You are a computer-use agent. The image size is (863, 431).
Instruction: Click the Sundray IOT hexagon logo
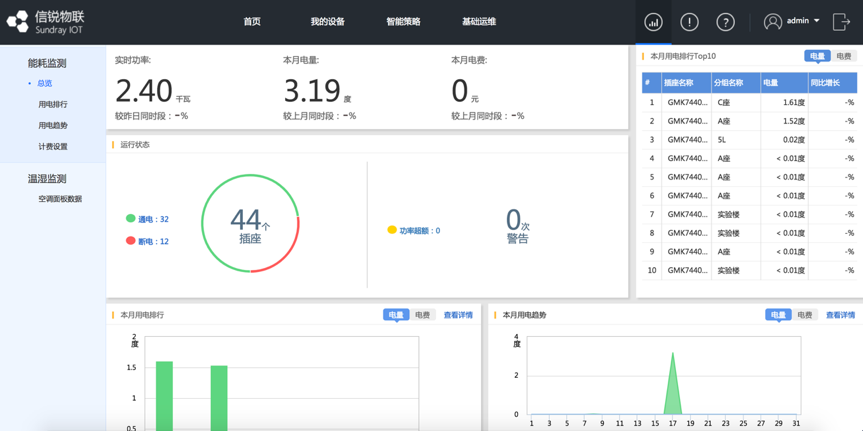point(17,22)
